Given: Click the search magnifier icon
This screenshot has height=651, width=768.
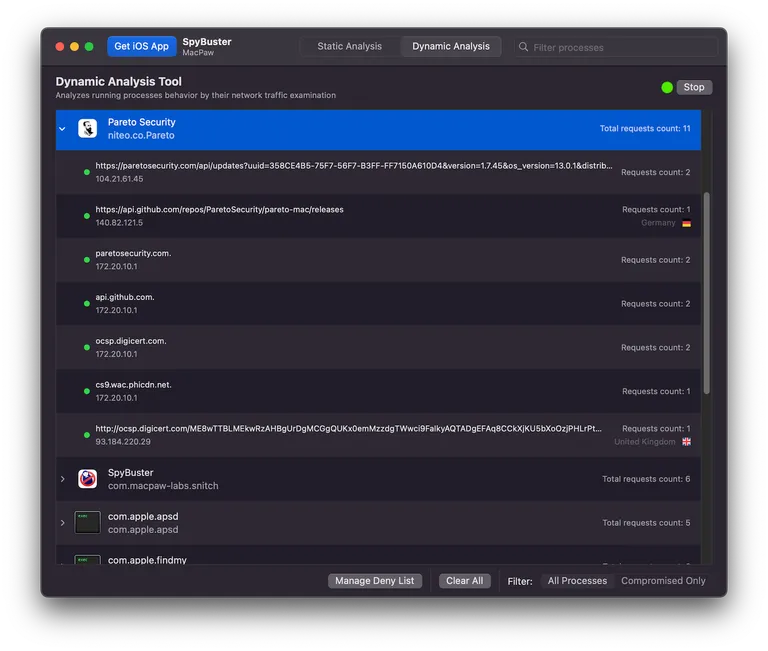Looking at the screenshot, I should point(523,47).
